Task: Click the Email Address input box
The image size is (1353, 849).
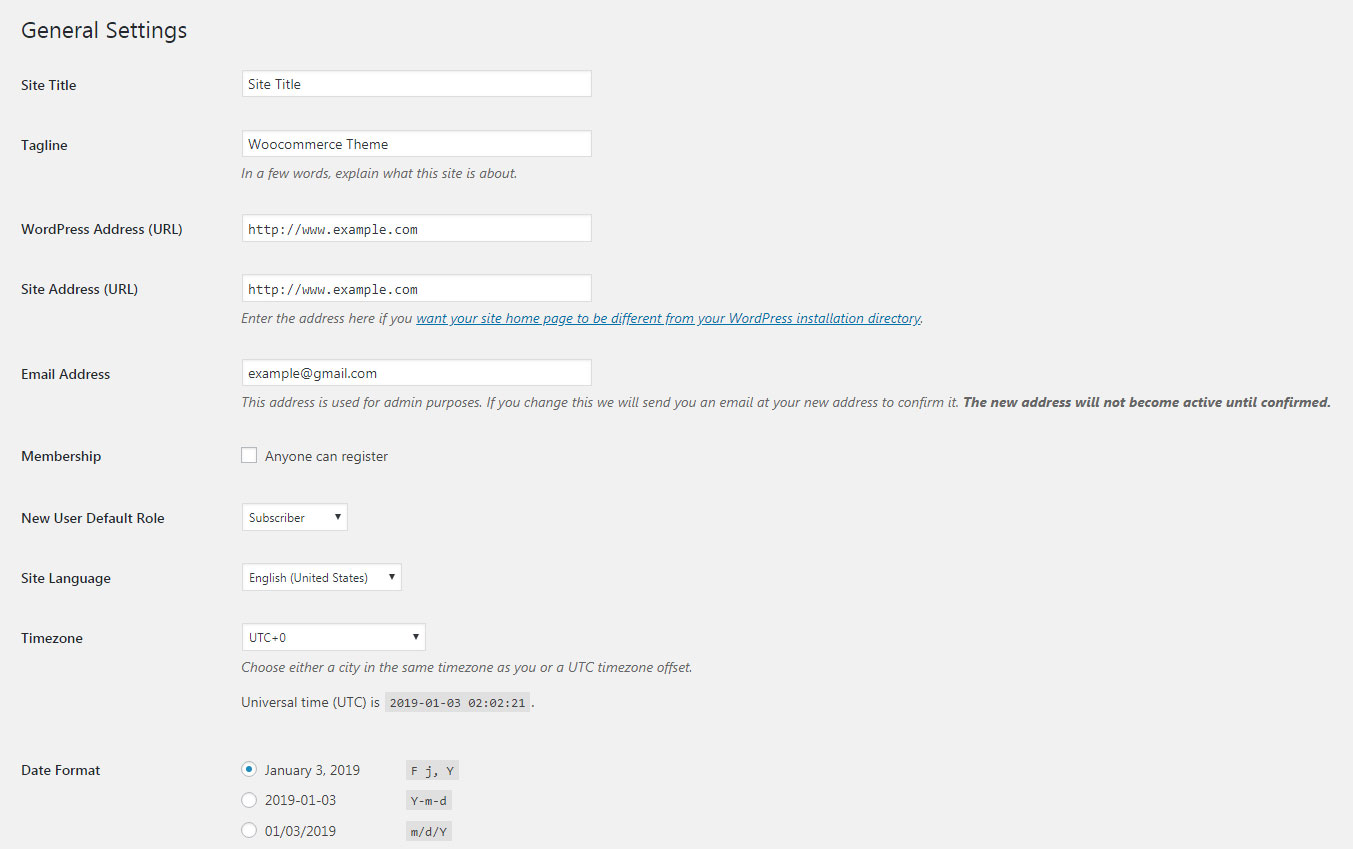Action: coord(416,373)
